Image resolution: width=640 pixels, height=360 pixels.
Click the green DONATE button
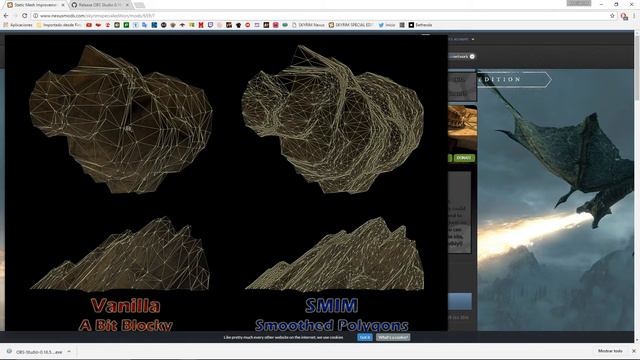pyautogui.click(x=463, y=158)
